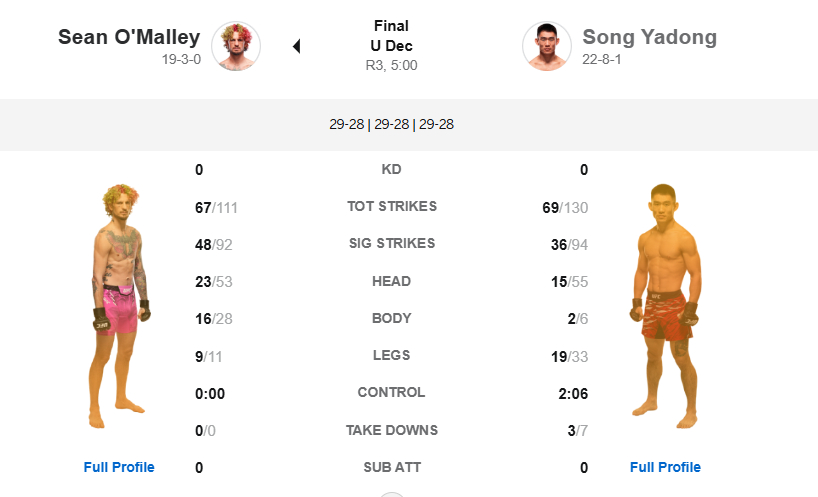Click Sean O'Malley's headshot avatar
This screenshot has height=497, width=818.
click(x=237, y=46)
